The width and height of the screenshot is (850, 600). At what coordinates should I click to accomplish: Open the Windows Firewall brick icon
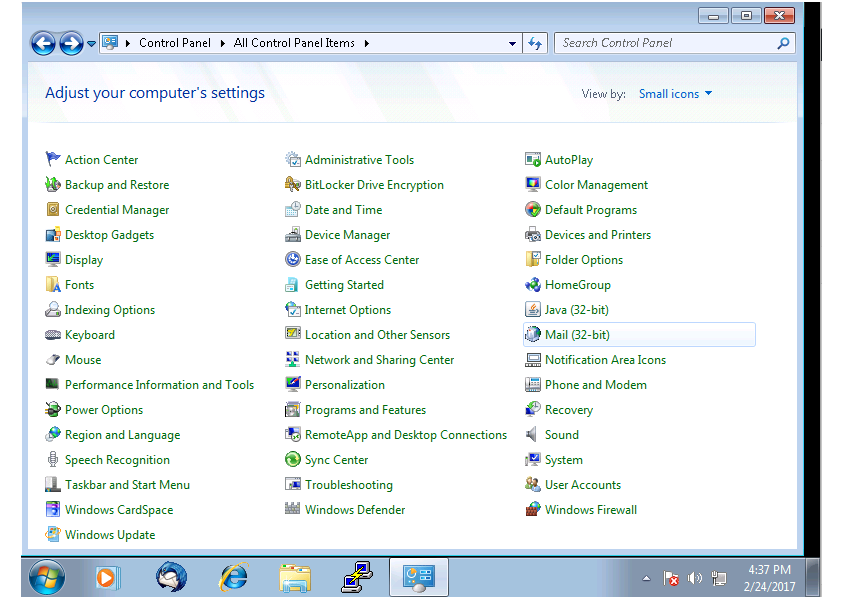[x=533, y=509]
